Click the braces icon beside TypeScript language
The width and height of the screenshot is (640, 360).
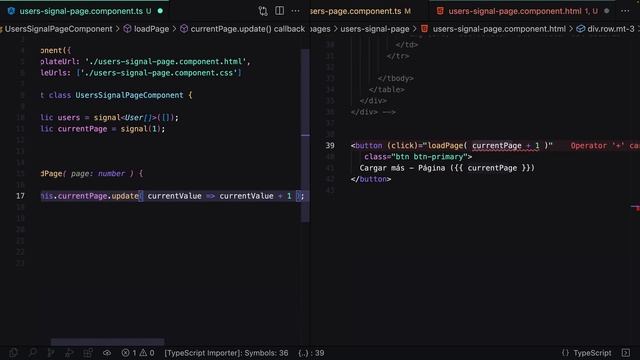[565, 353]
